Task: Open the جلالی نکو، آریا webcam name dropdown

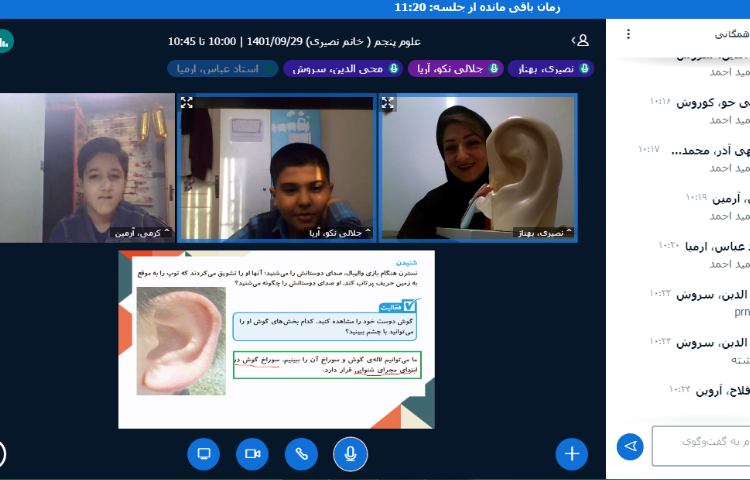Action: [x=340, y=233]
